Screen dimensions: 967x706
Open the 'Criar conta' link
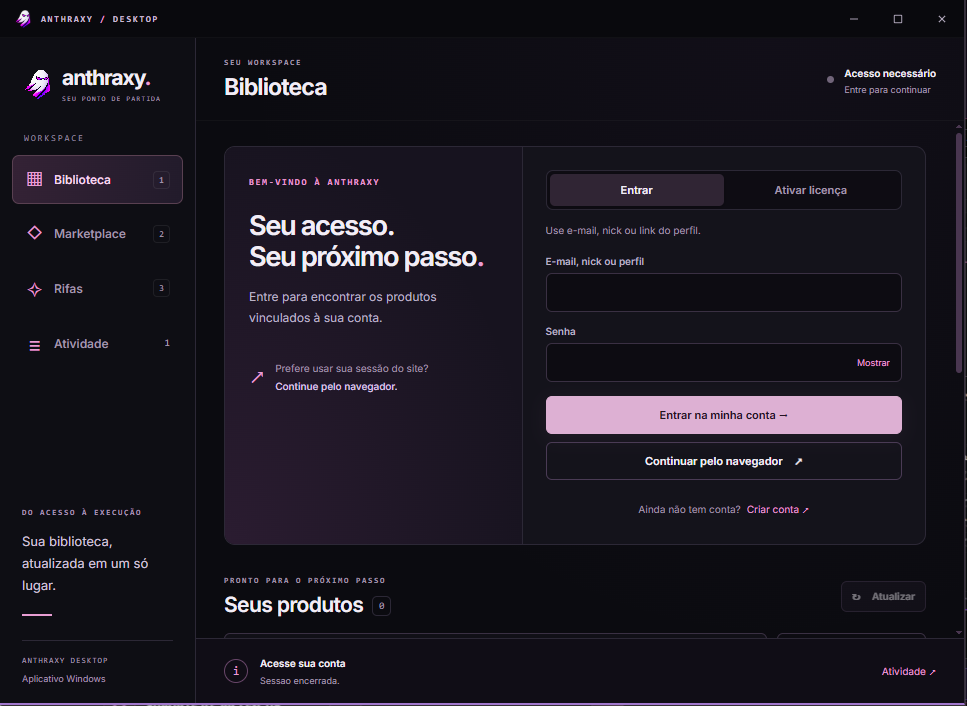[x=778, y=509]
